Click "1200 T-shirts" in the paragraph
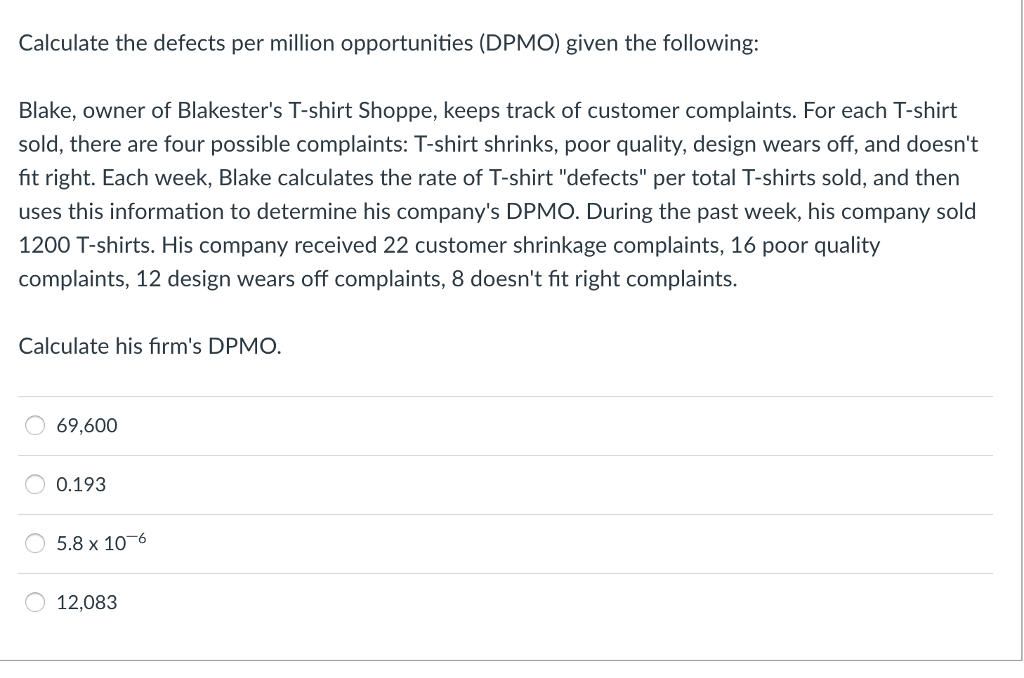Image resolution: width=1024 pixels, height=678 pixels. [x=86, y=245]
